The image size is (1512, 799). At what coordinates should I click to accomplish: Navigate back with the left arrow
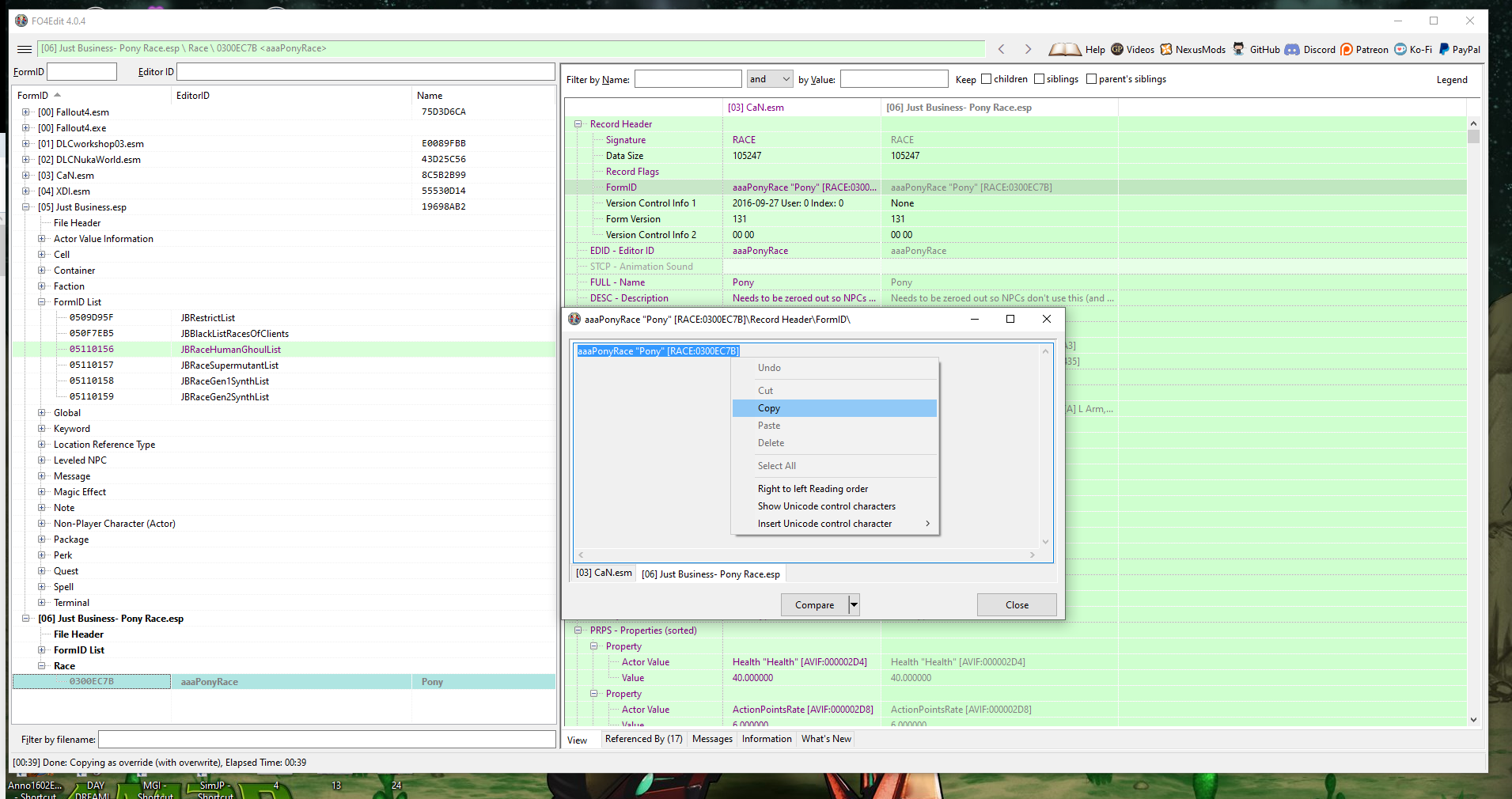(x=1002, y=49)
